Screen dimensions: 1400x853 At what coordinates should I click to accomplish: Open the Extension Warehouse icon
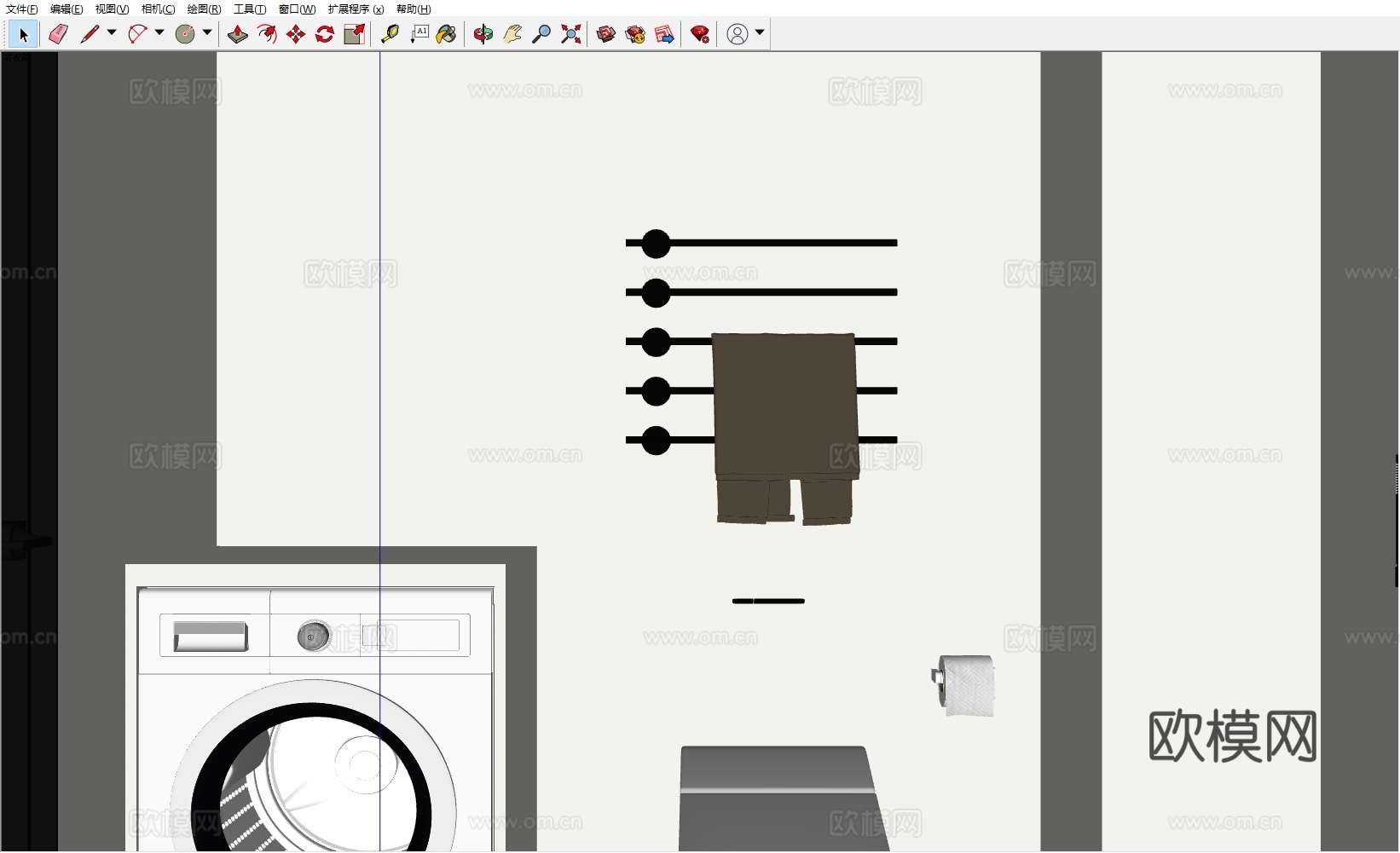pyautogui.click(x=635, y=34)
